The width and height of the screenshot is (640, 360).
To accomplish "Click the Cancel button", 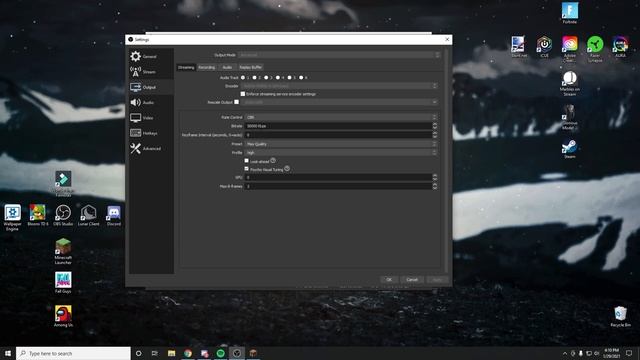I will (x=412, y=280).
